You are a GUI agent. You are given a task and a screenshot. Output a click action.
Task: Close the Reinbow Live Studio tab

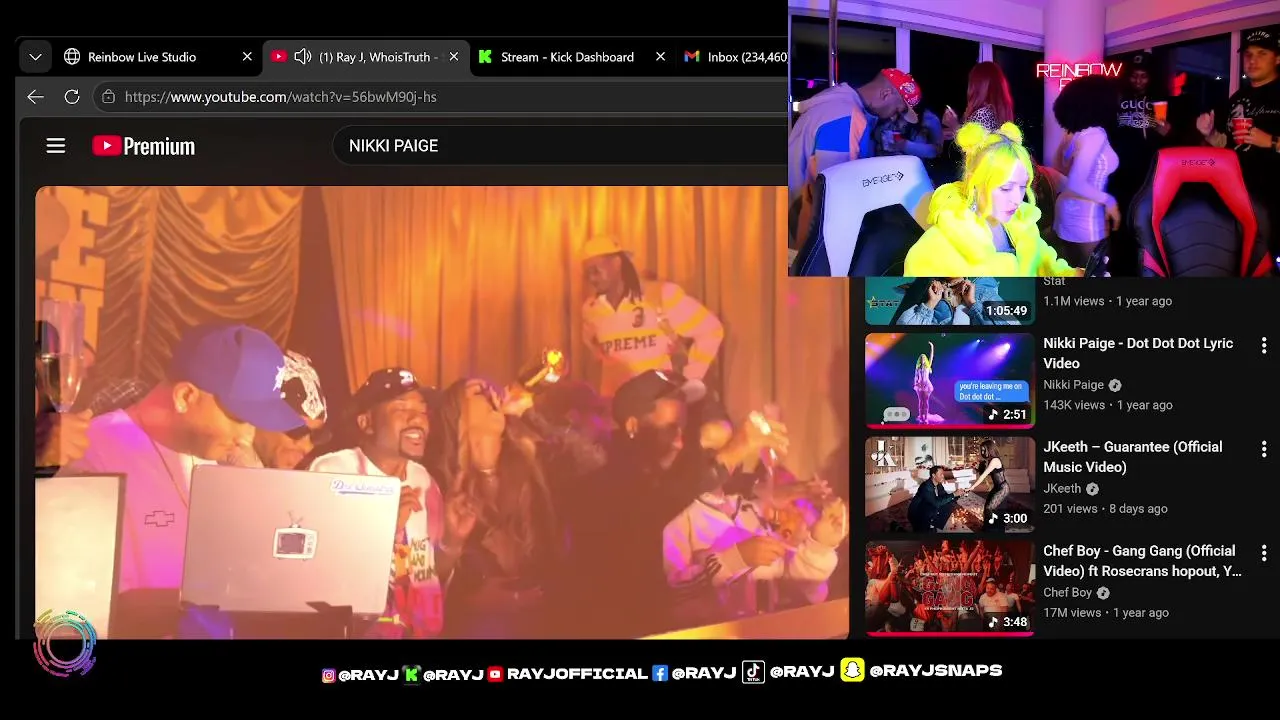247,57
